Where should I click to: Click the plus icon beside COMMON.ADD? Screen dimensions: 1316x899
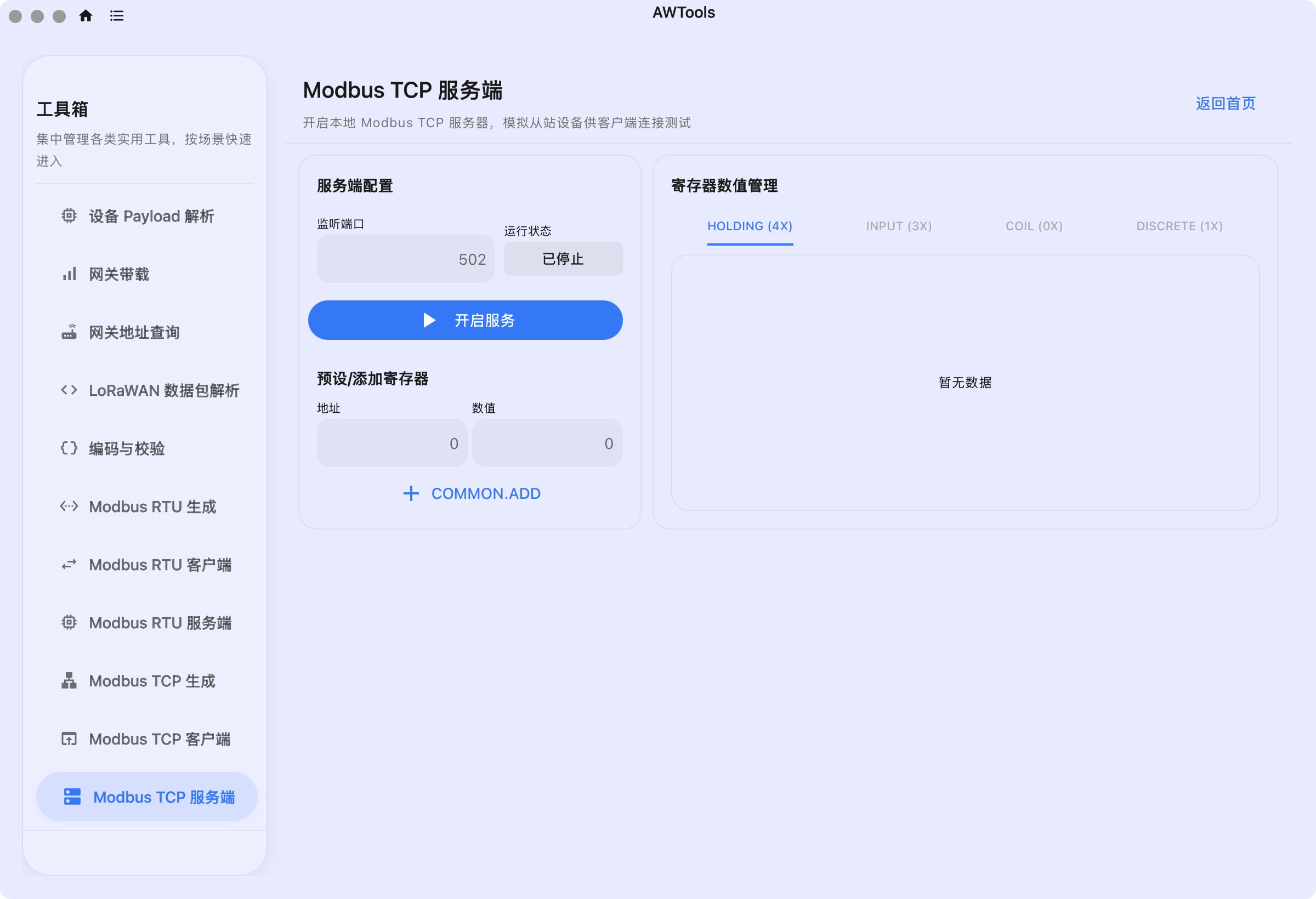[411, 494]
